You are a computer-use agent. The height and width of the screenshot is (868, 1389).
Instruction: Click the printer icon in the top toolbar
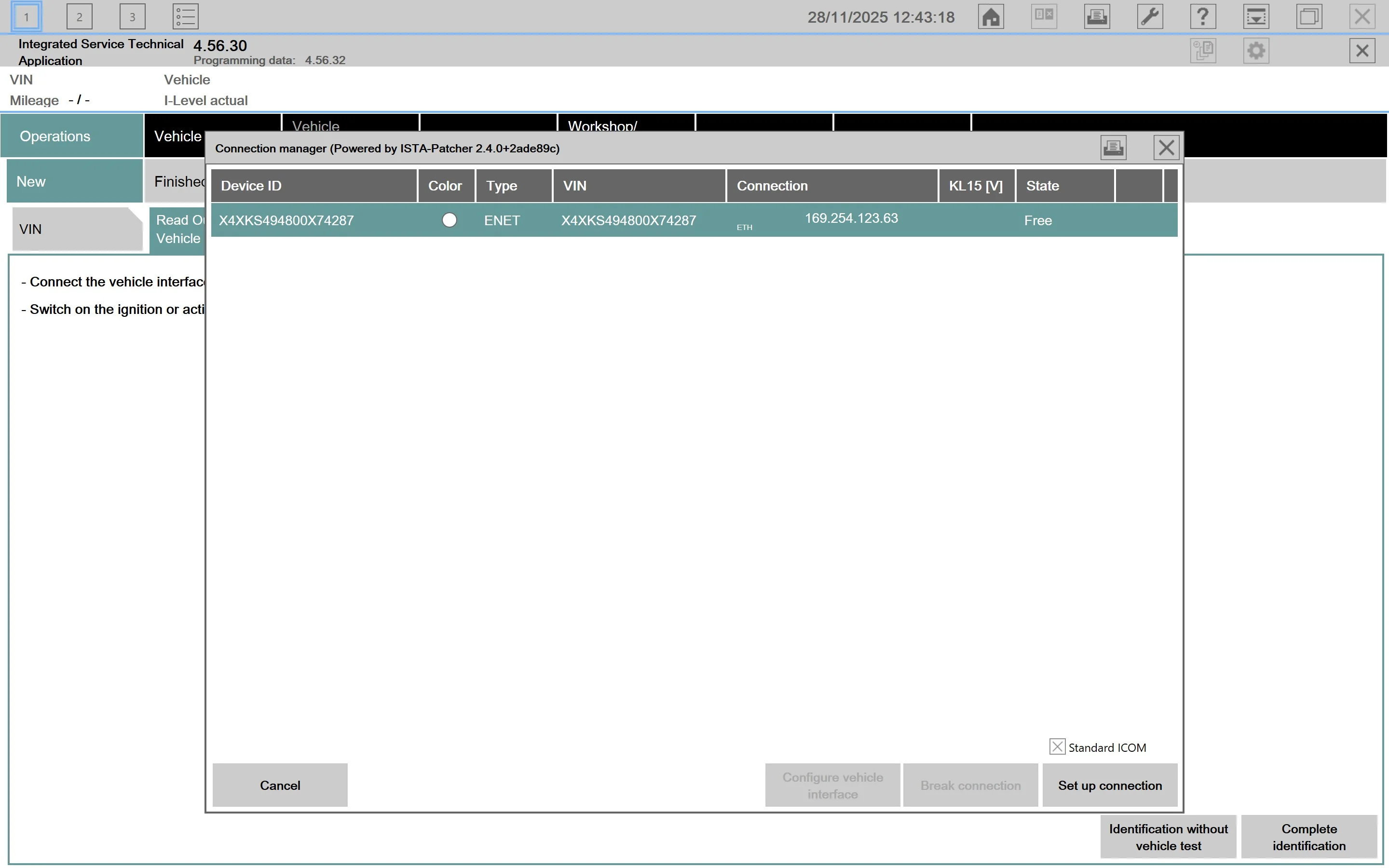click(x=1097, y=16)
